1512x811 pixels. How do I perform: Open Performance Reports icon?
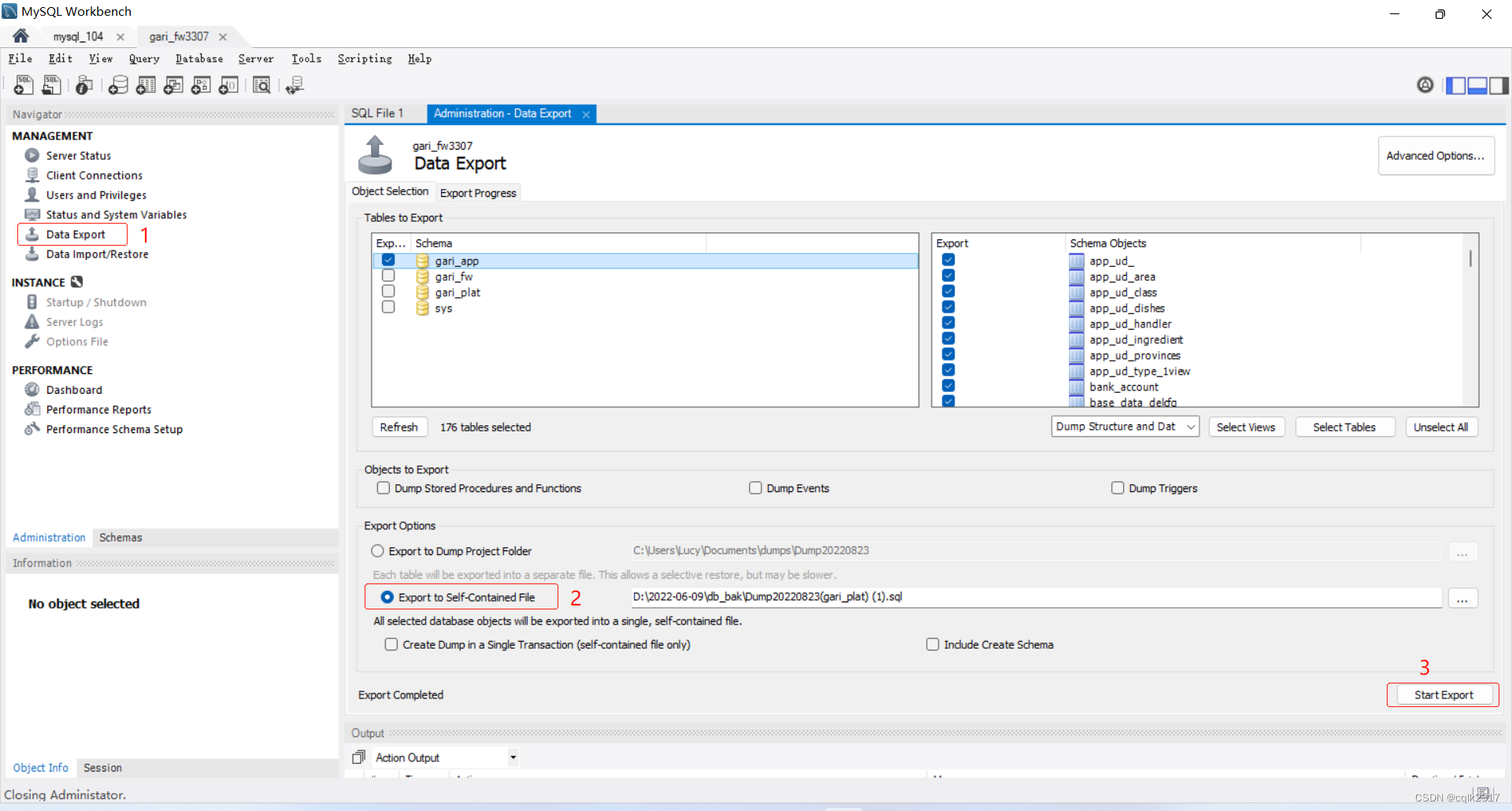coord(32,409)
